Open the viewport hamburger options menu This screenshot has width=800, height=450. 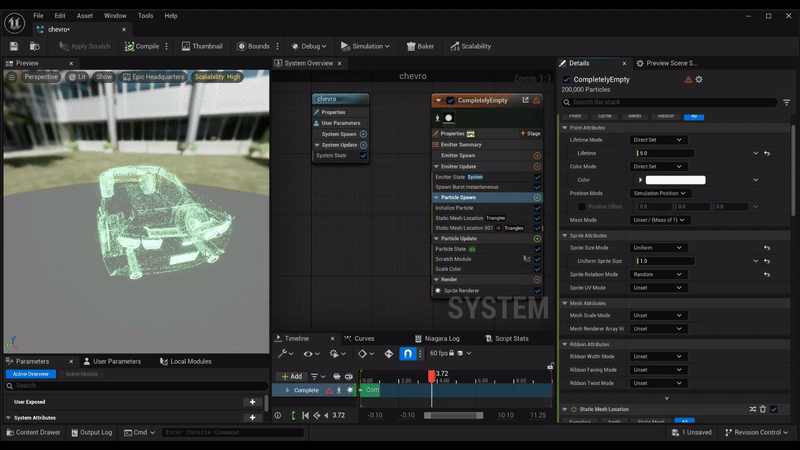(x=11, y=77)
